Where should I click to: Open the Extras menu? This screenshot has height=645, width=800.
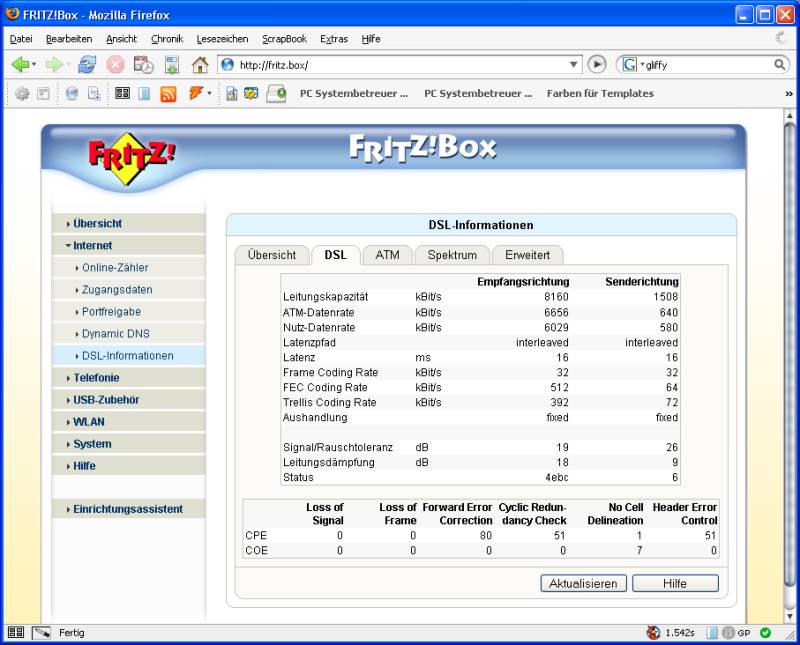click(x=334, y=39)
